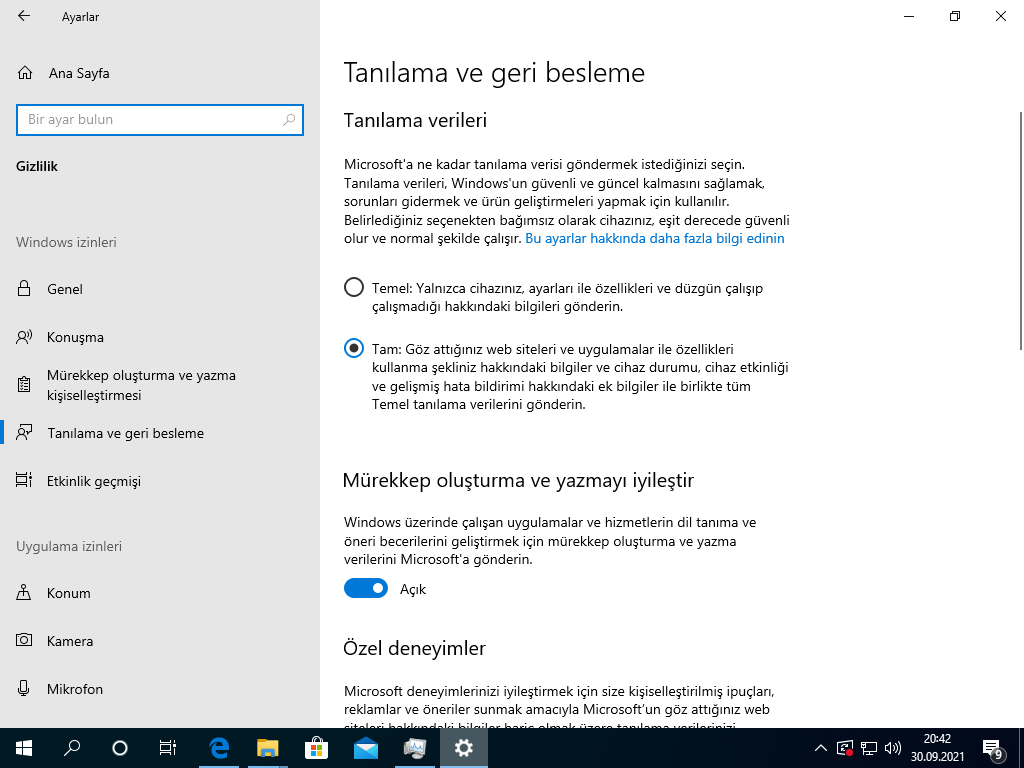Open Task View on taskbar

tap(168, 748)
